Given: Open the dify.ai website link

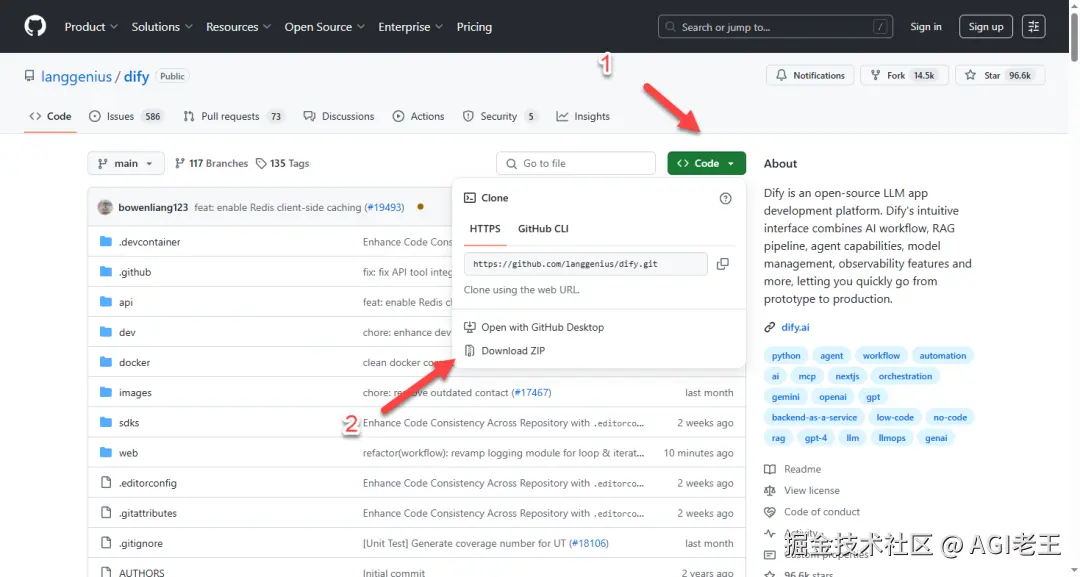Looking at the screenshot, I should click(795, 328).
